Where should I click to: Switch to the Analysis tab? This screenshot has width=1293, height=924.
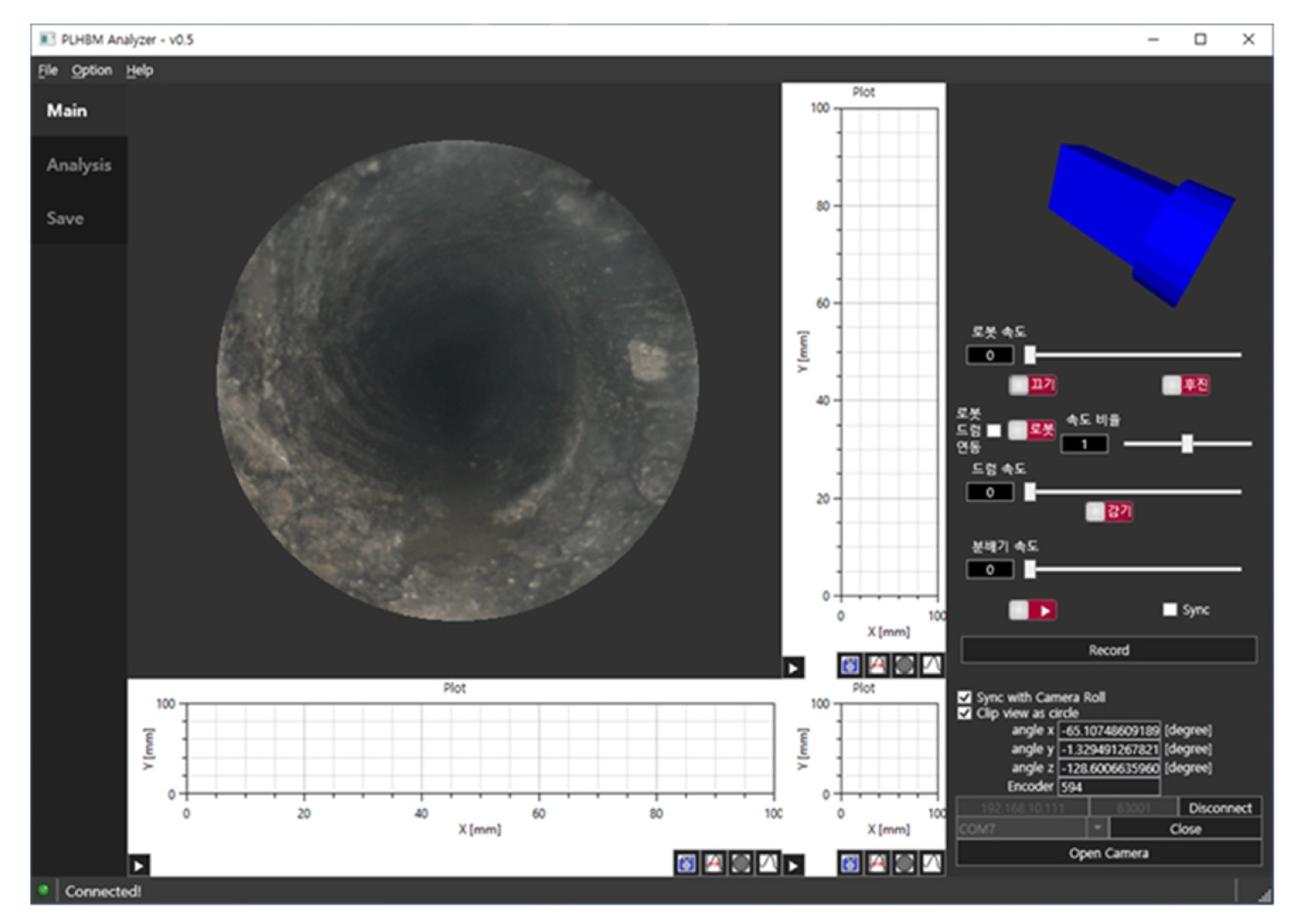[79, 165]
